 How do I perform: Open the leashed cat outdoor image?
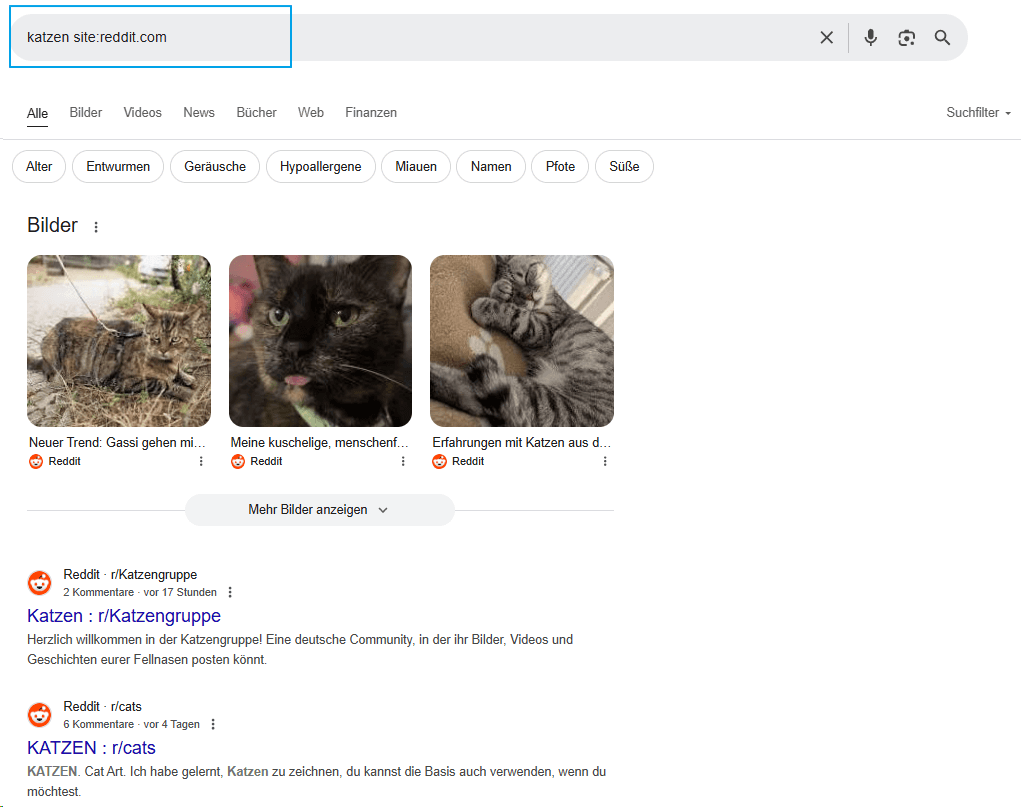point(119,341)
